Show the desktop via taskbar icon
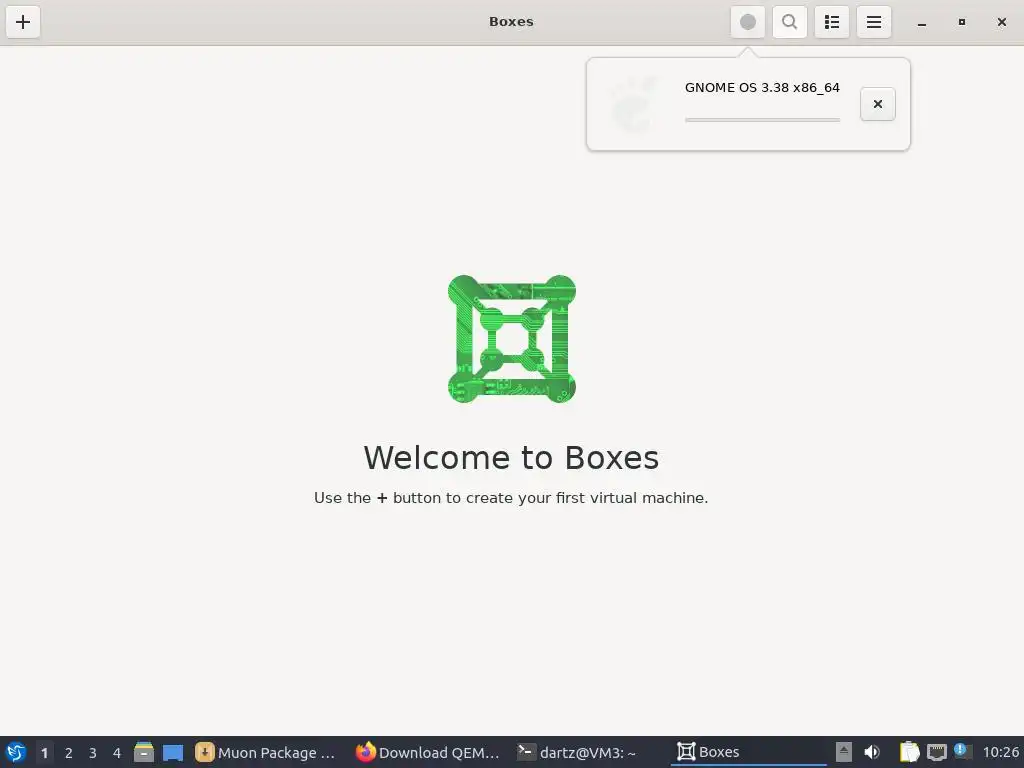This screenshot has height=768, width=1024. (x=173, y=752)
